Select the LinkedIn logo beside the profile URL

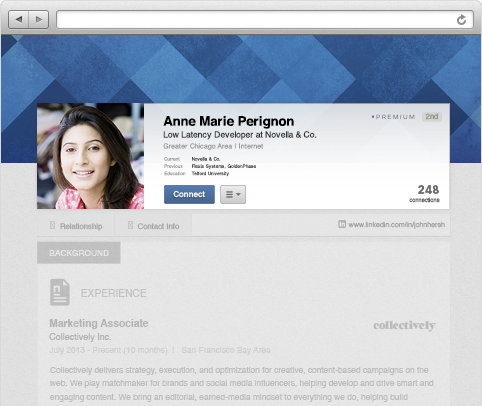(342, 224)
